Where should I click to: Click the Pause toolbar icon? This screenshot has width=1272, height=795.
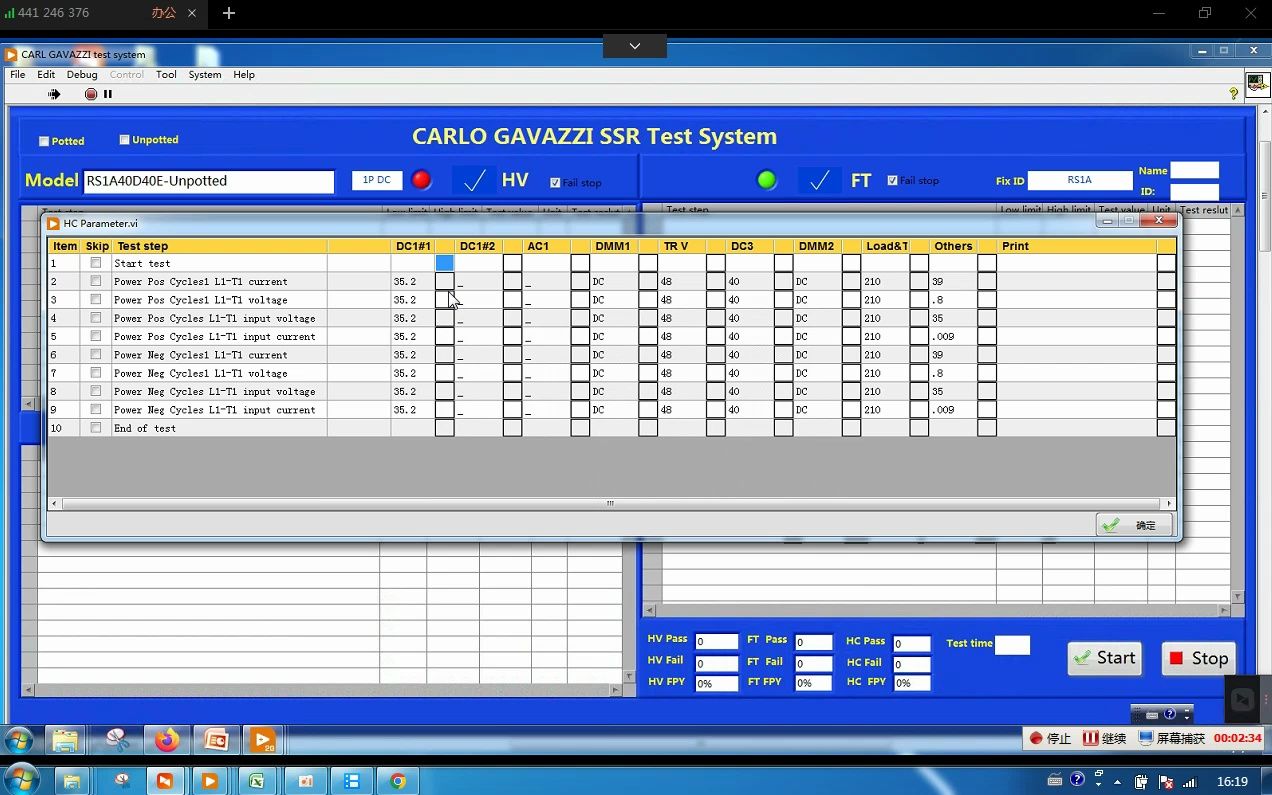(x=108, y=94)
